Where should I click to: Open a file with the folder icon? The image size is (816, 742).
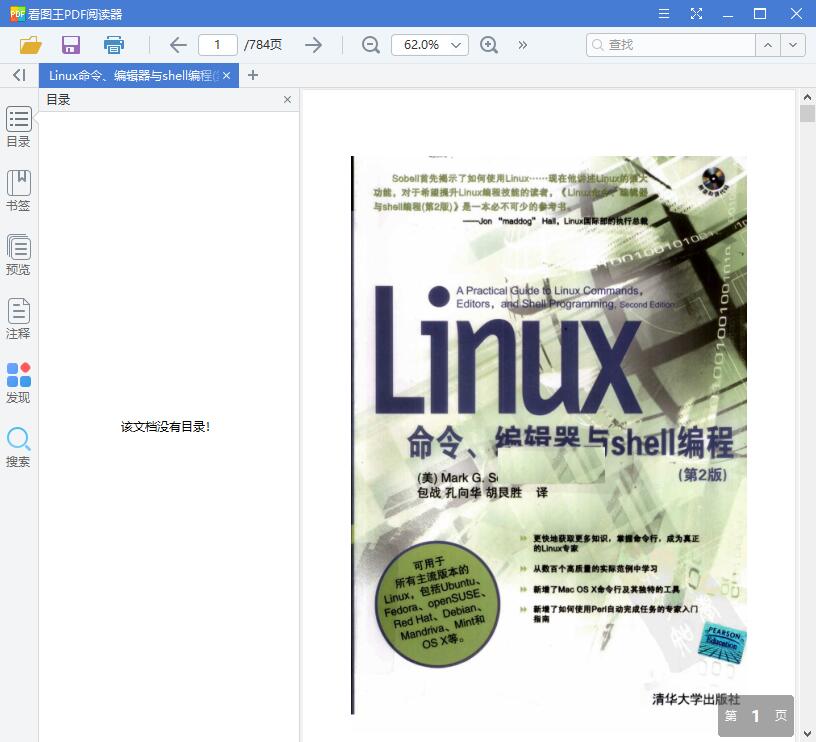(x=30, y=45)
